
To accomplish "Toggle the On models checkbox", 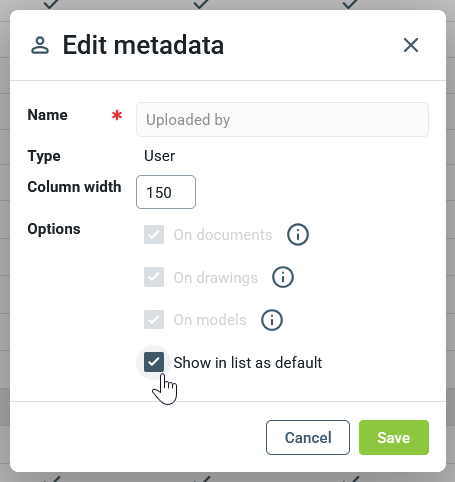I will 154,320.
